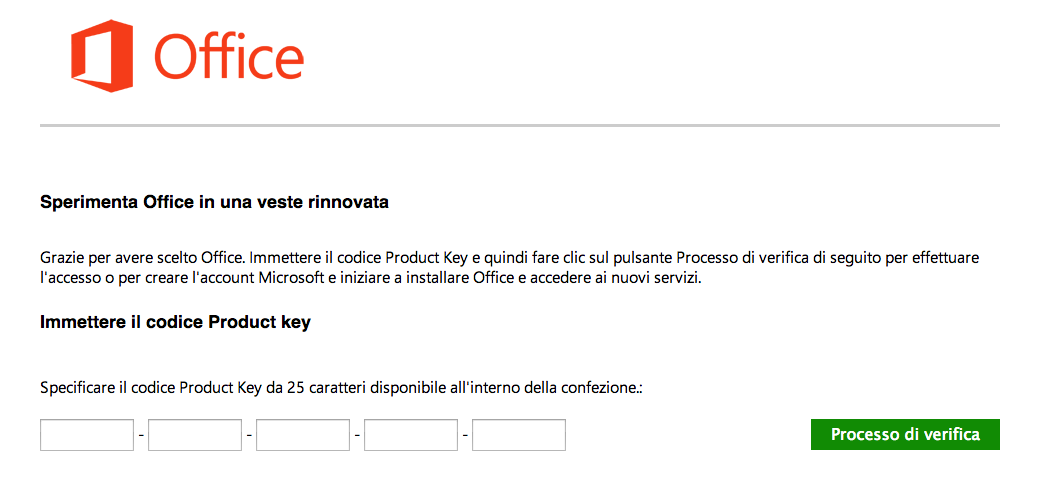The image size is (1050, 477).
Task: Click the gray horizontal divider line
Action: point(520,125)
